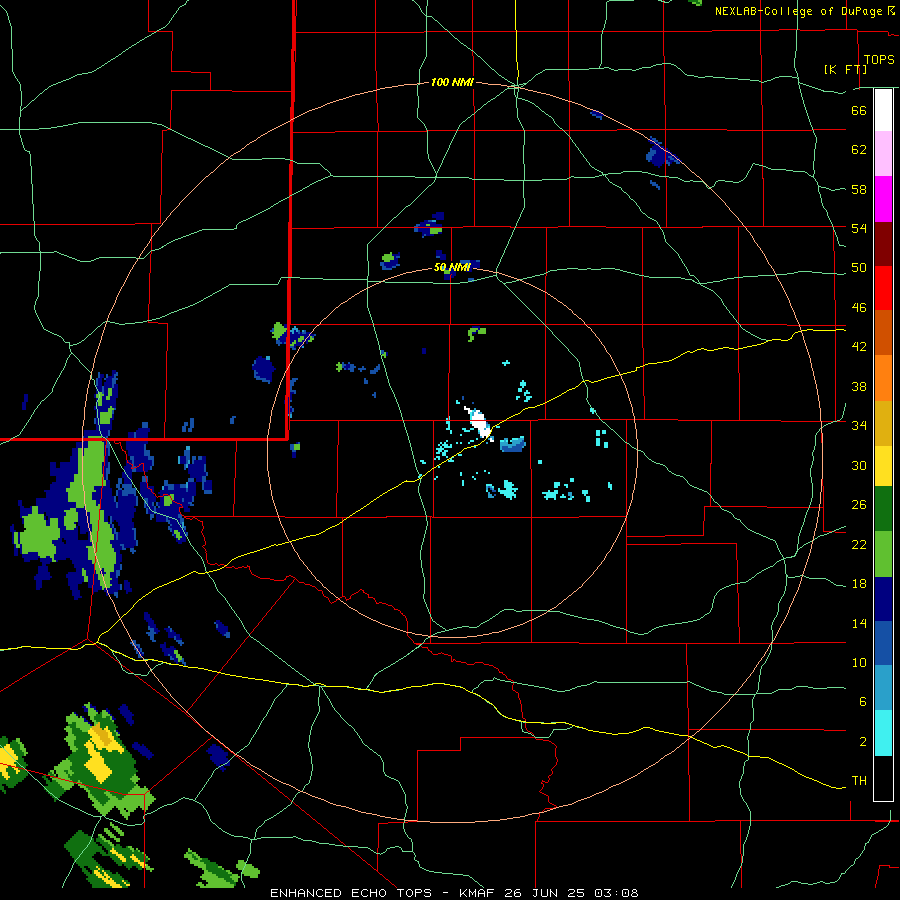The image size is (900, 900).
Task: Click the navy legend swatch
Action: (x=883, y=599)
